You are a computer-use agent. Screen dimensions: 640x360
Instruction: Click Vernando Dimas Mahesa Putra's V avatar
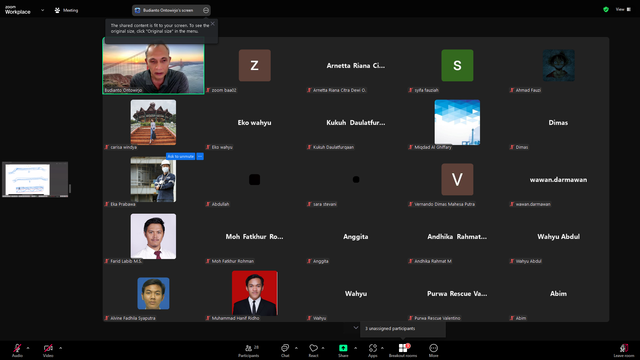[457, 180]
